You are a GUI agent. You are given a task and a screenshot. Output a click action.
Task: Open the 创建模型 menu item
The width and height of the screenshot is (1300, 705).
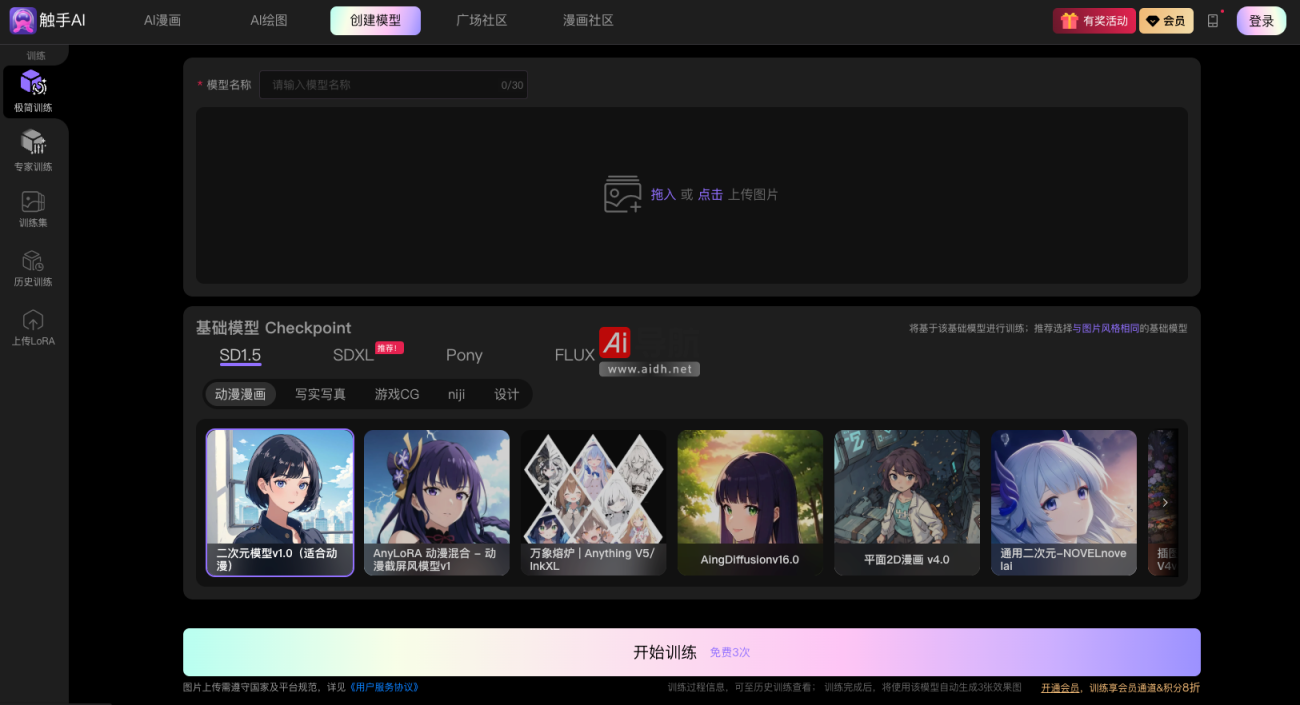(375, 20)
